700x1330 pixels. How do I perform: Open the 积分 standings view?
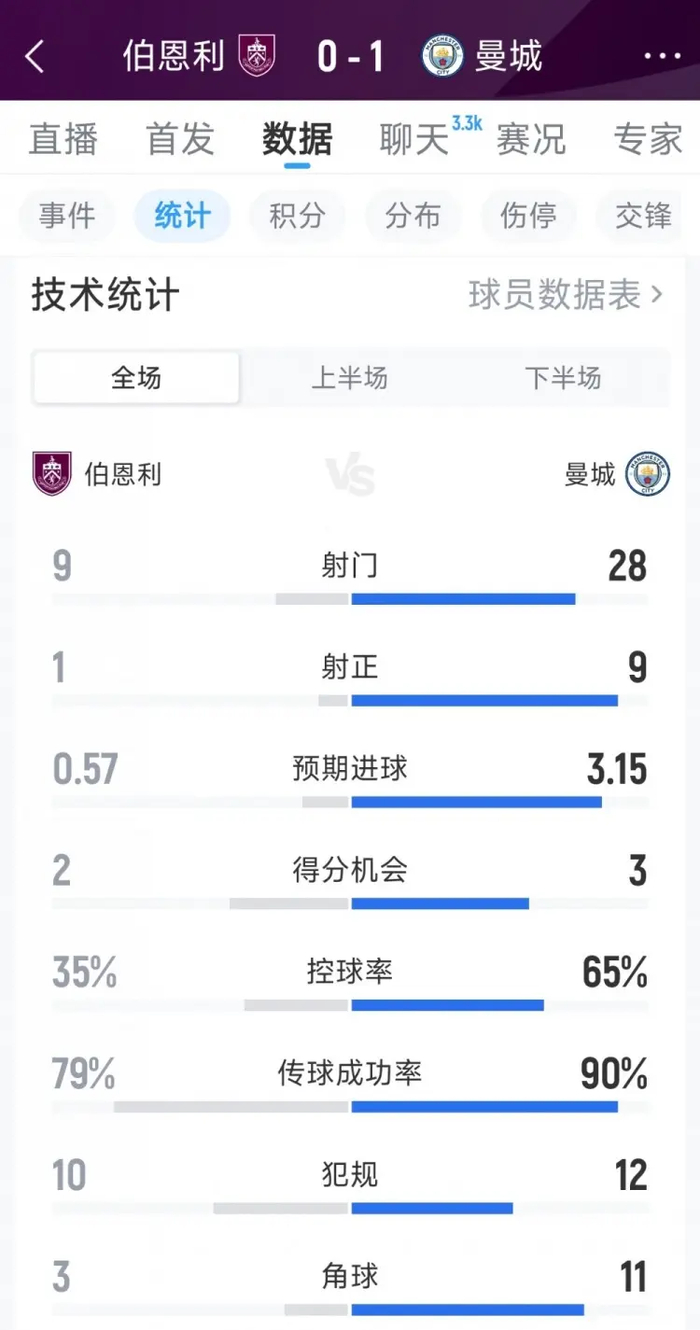pyautogui.click(x=297, y=216)
